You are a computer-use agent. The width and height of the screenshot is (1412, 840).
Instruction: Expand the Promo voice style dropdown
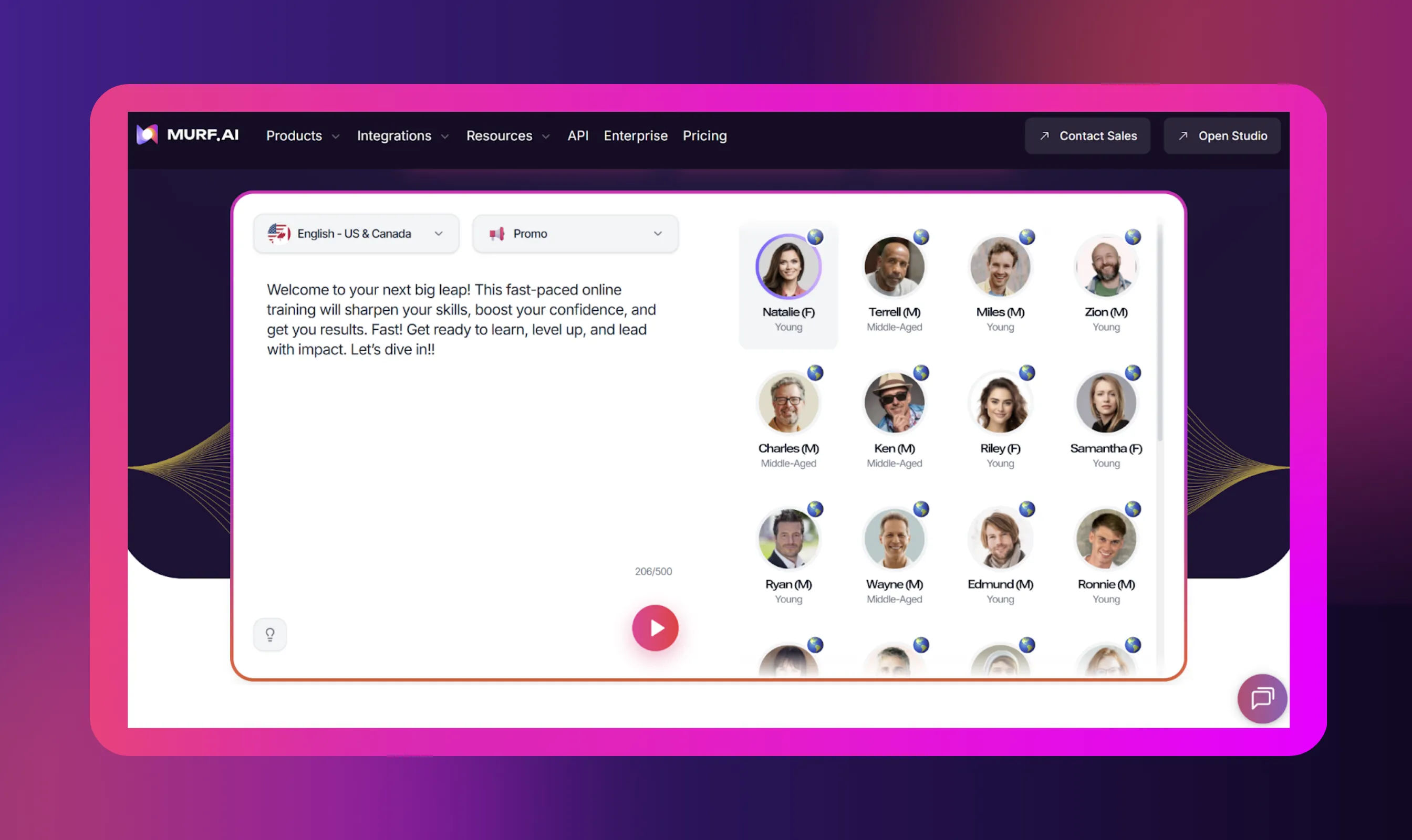(658, 233)
